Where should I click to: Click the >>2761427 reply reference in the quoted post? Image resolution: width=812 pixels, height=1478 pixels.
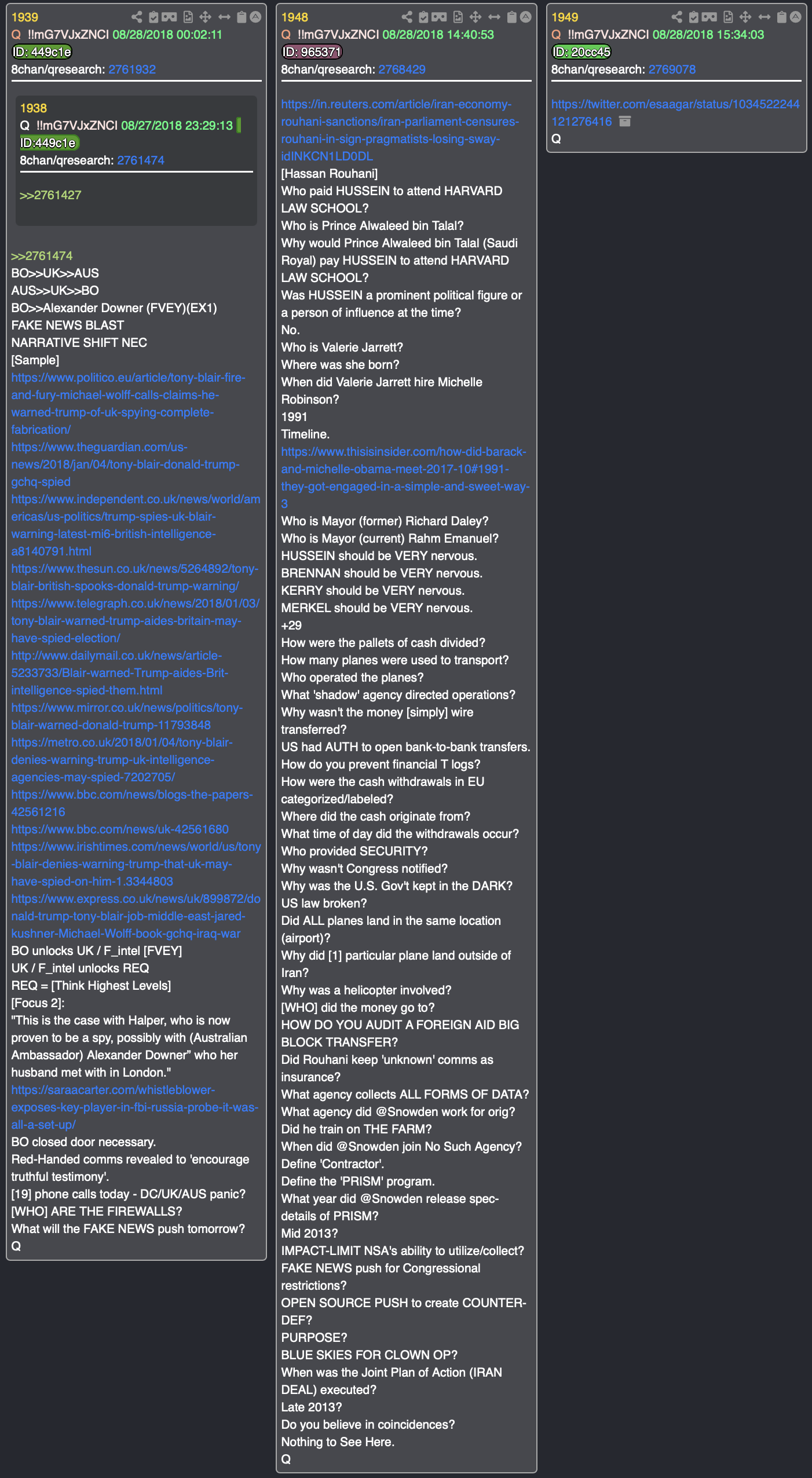pyautogui.click(x=50, y=195)
